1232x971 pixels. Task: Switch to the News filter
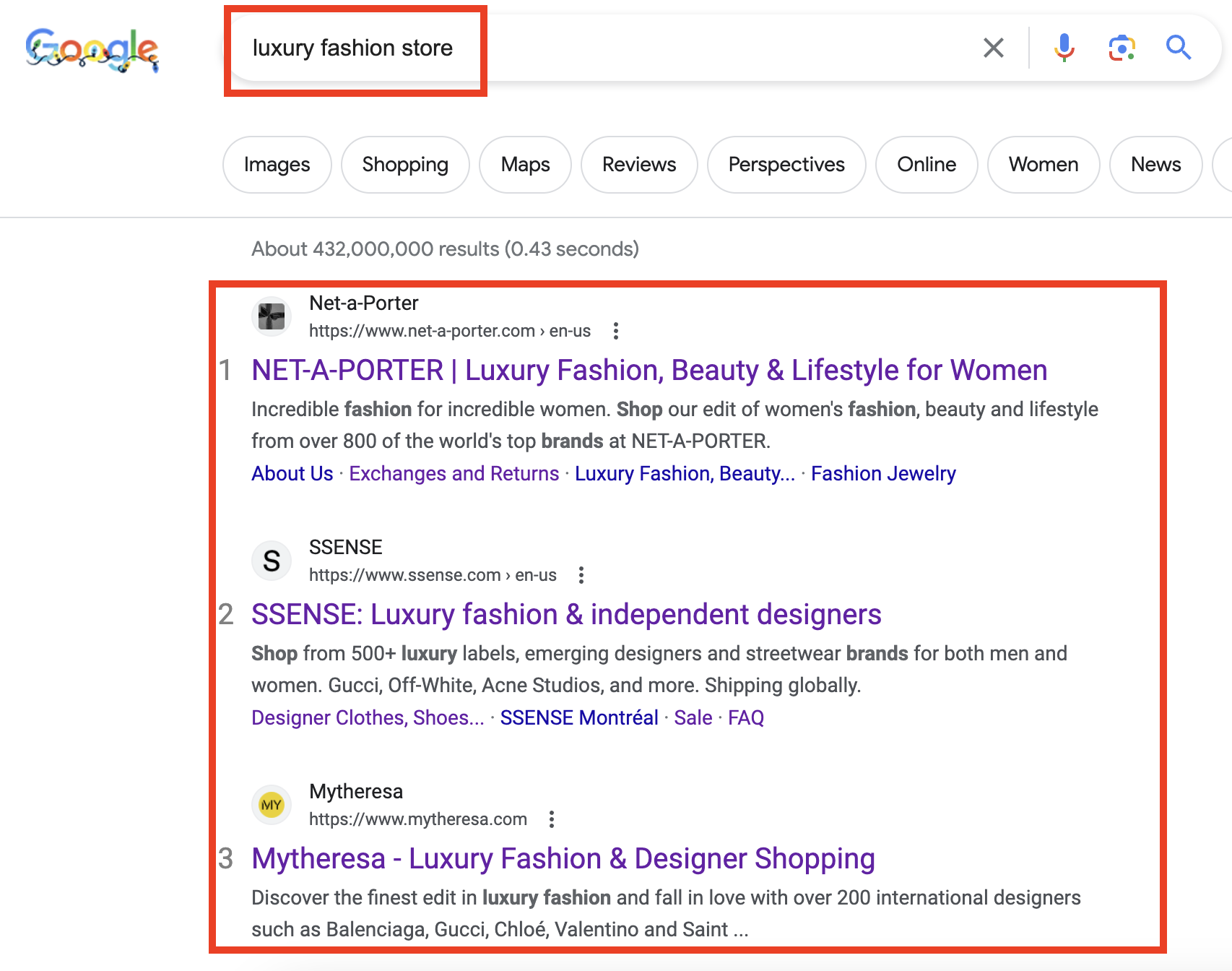(1156, 165)
